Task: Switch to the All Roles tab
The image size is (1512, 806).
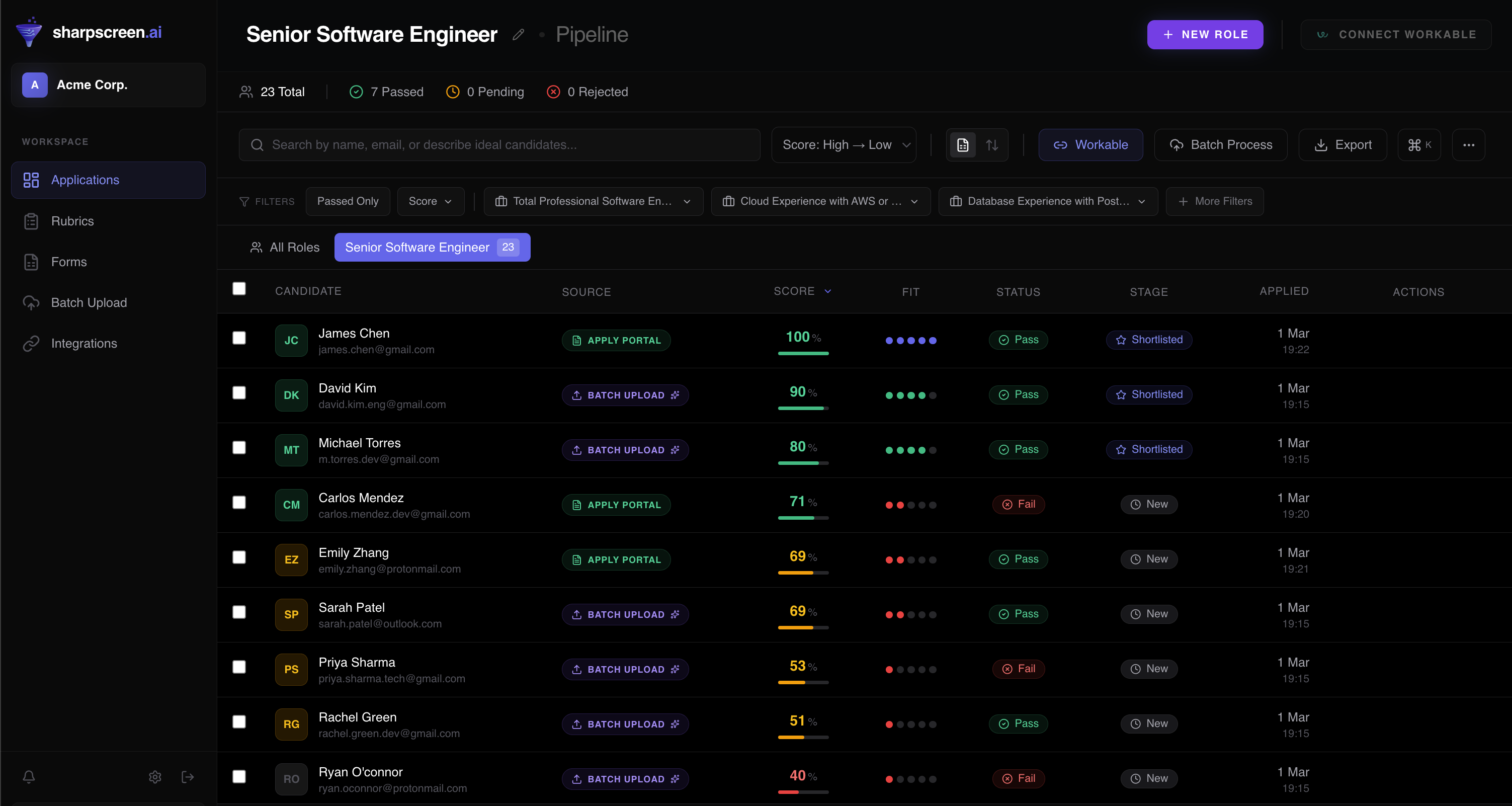Action: 285,247
